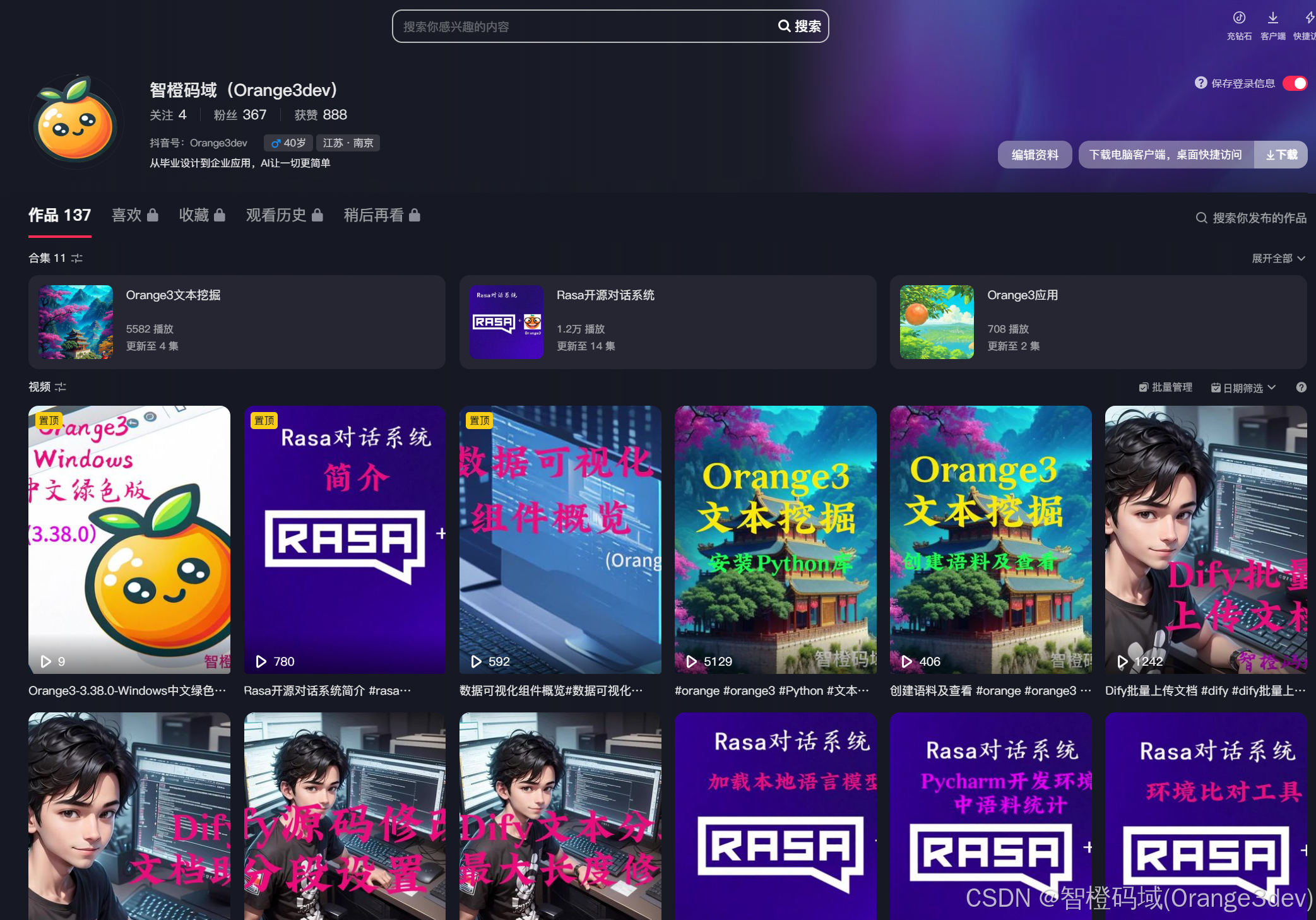Click the help icon right of 日期筛选
Screen dimensions: 1316x920
[1301, 387]
